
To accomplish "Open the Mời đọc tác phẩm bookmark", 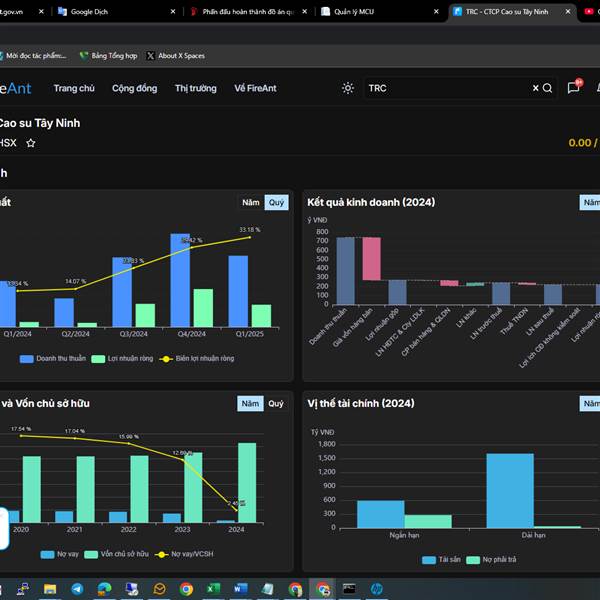I will pyautogui.click(x=33, y=56).
